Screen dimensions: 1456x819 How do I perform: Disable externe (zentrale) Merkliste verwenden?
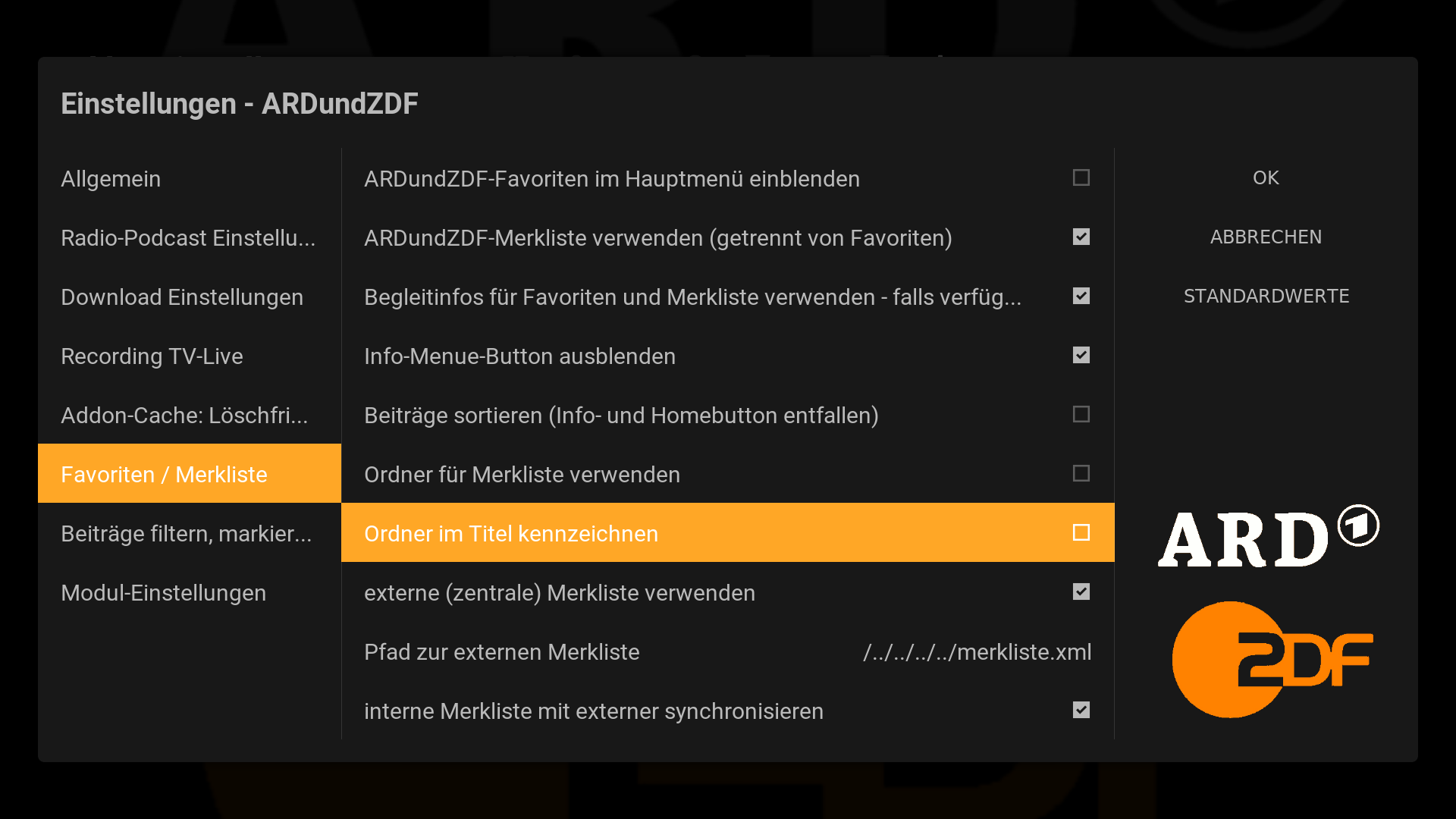tap(1081, 591)
